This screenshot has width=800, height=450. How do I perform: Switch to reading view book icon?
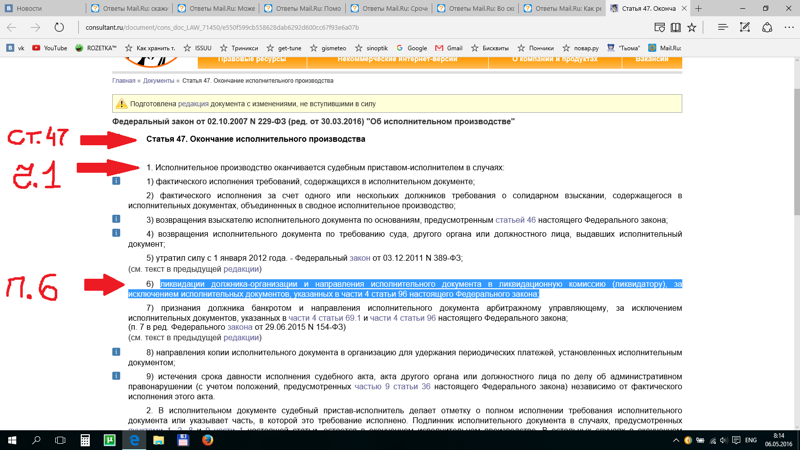point(676,28)
